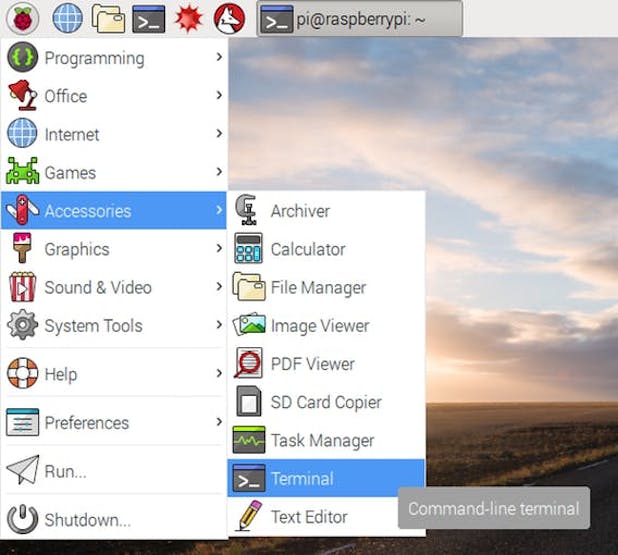Switch to pi@raspberrypi terminal taskbar window

359,19
